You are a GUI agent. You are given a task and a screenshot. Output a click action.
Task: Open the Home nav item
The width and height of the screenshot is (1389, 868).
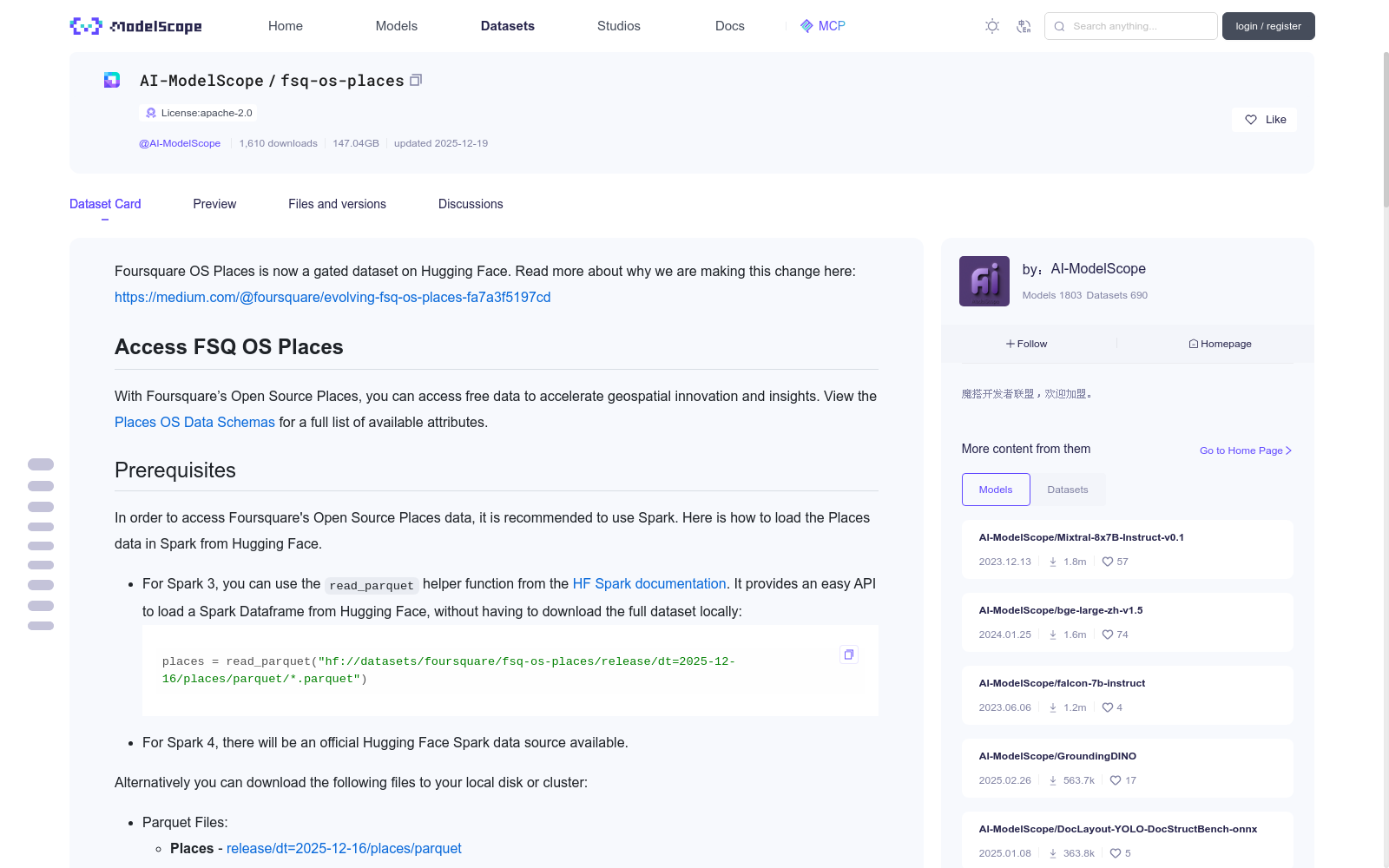point(286,26)
